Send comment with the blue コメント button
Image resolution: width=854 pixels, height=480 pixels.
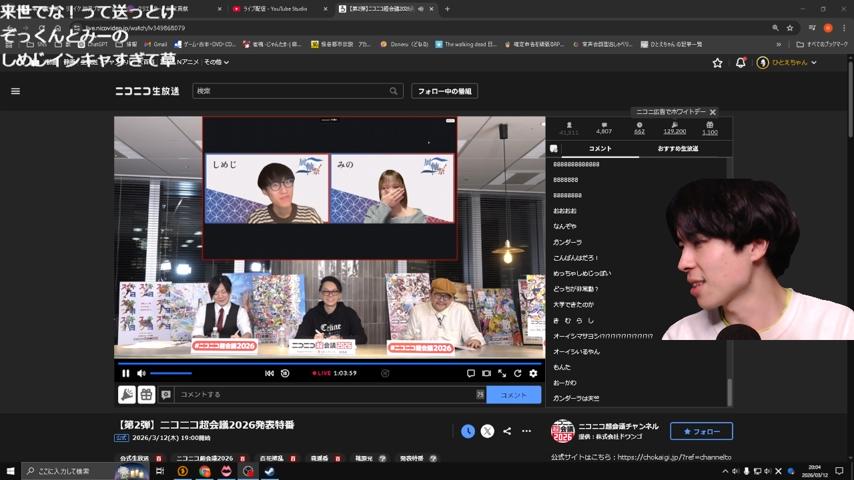tap(514, 395)
